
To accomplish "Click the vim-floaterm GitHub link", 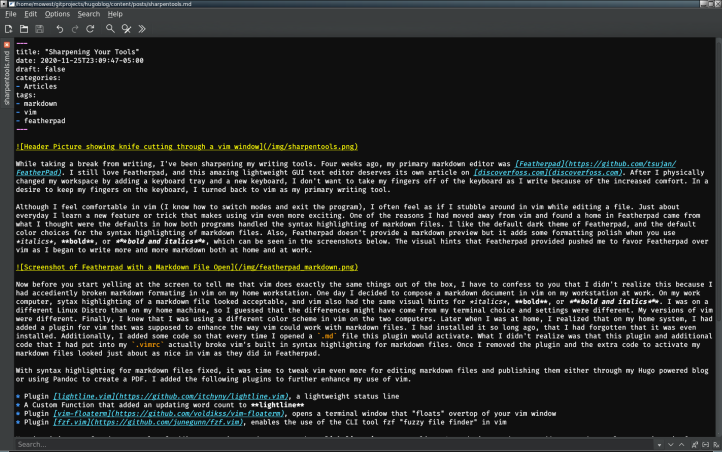I will coord(169,413).
